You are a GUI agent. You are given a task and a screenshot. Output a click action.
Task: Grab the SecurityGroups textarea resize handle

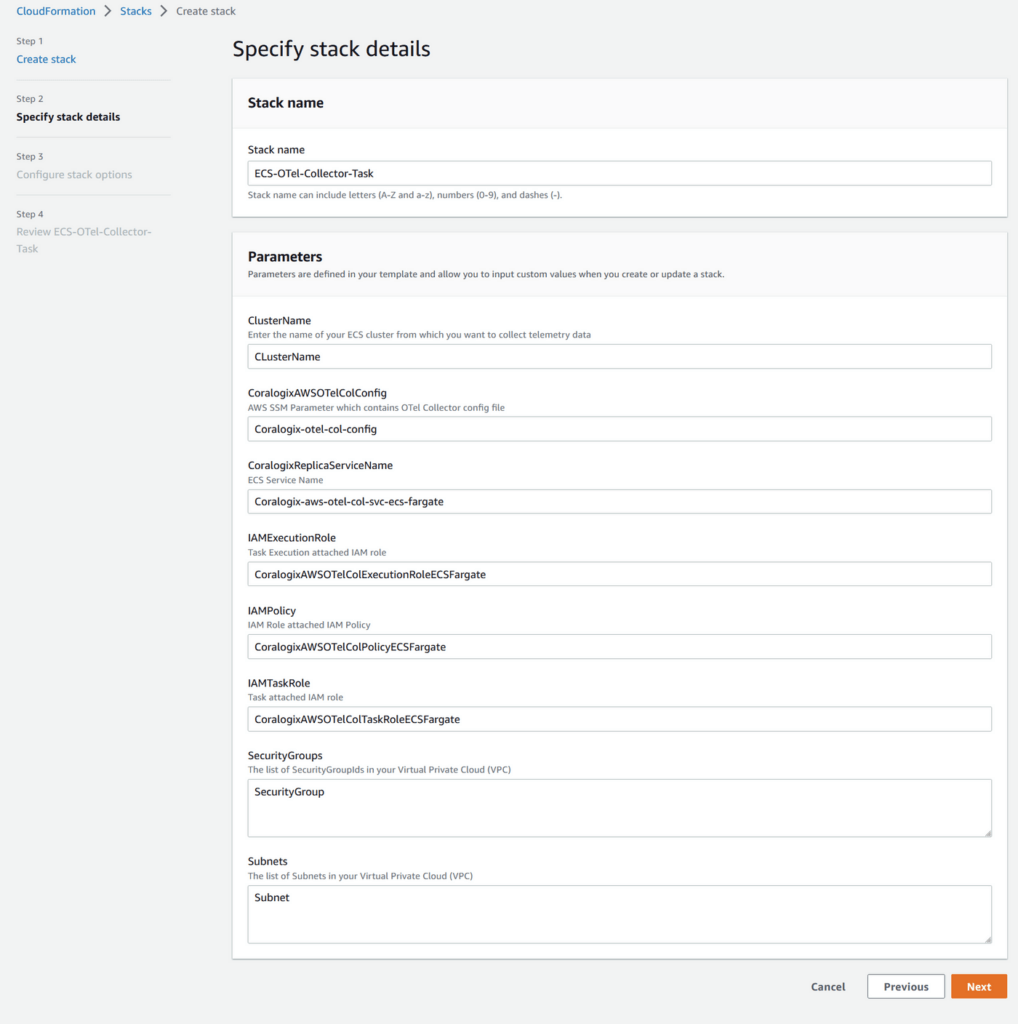pyautogui.click(x=987, y=833)
